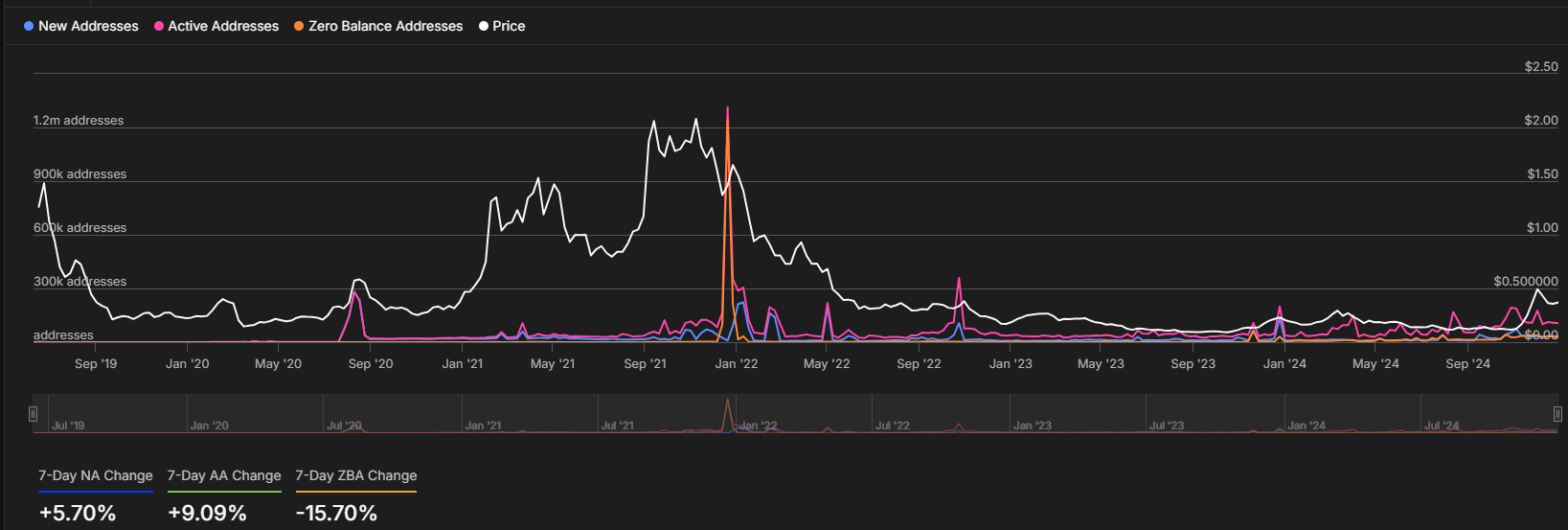Click the Sep '22 x-axis label

pos(919,364)
